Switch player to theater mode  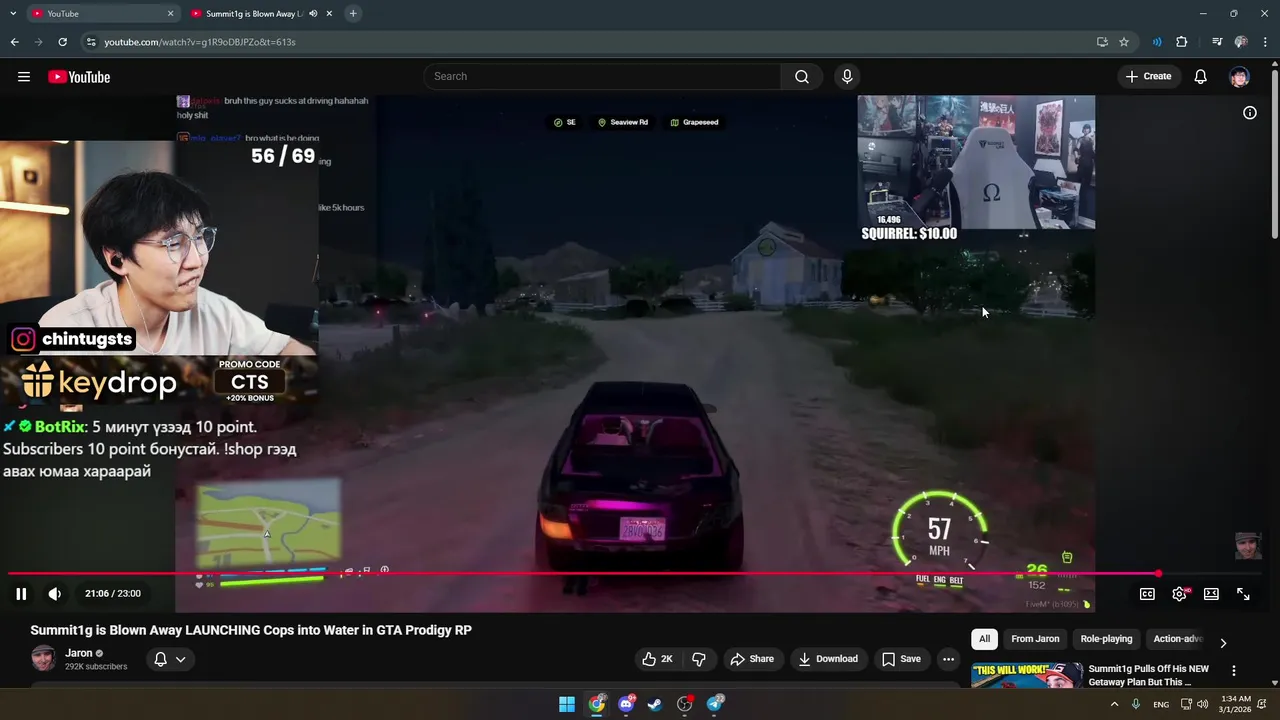[x=1211, y=594]
